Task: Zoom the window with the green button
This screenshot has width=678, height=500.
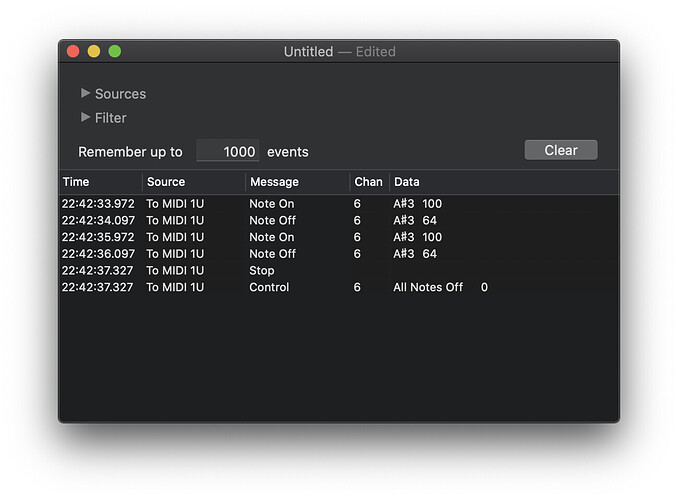Action: (115, 51)
